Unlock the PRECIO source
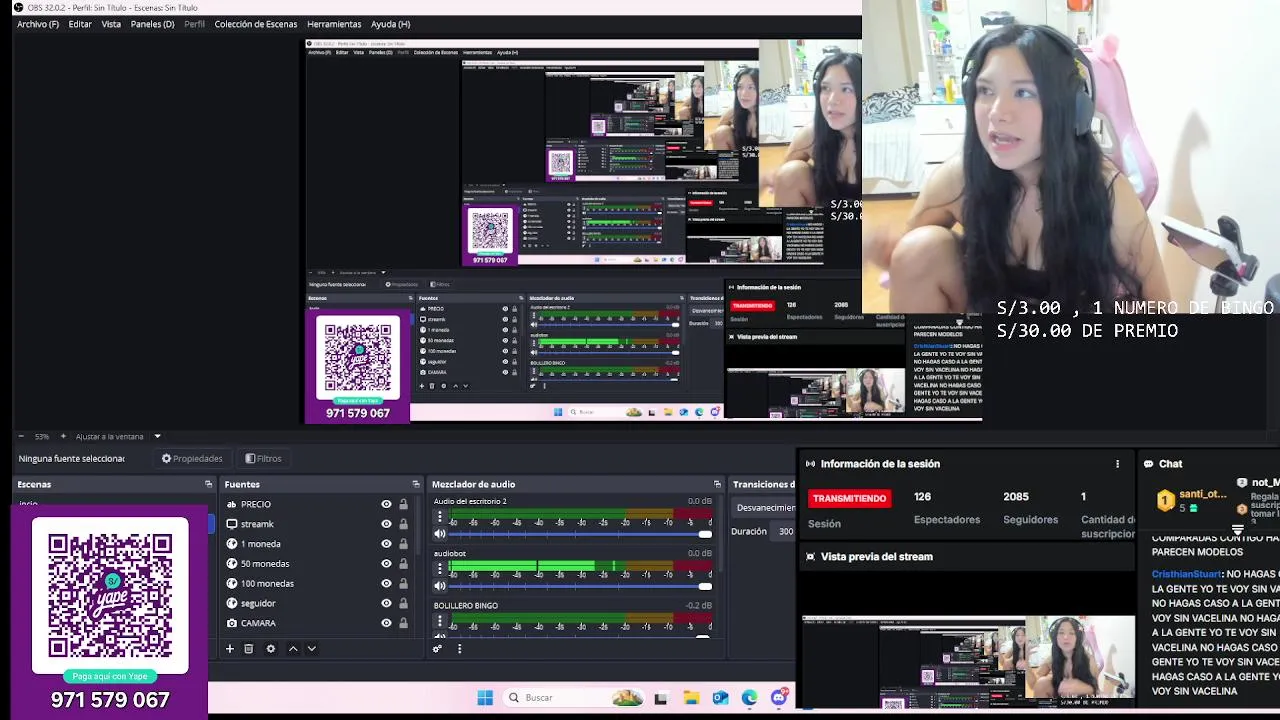The image size is (1280, 720). tap(404, 504)
